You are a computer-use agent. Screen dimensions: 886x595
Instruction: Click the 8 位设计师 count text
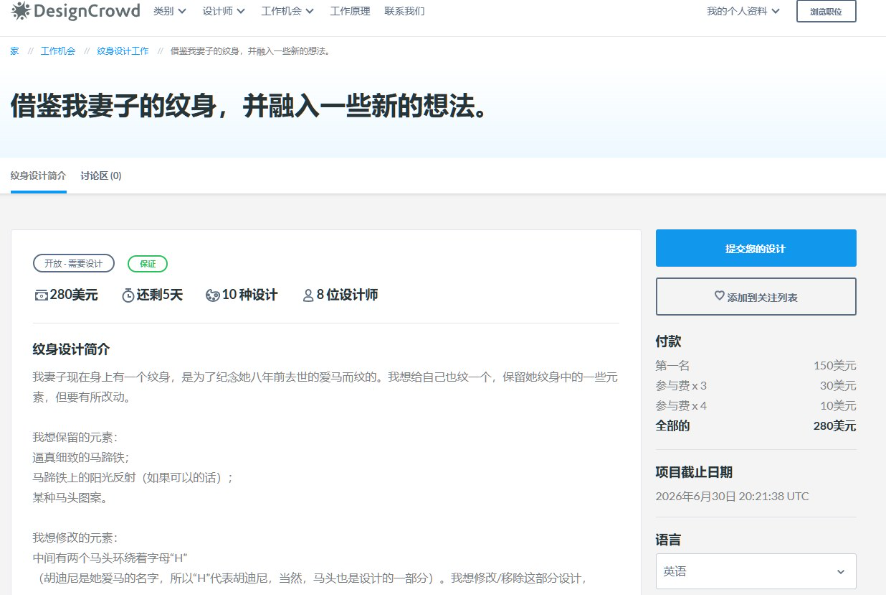click(x=347, y=295)
